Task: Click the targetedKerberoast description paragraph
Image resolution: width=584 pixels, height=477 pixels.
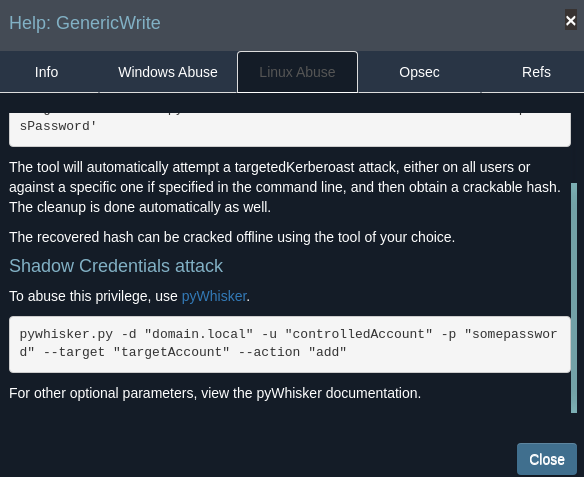Action: click(285, 187)
